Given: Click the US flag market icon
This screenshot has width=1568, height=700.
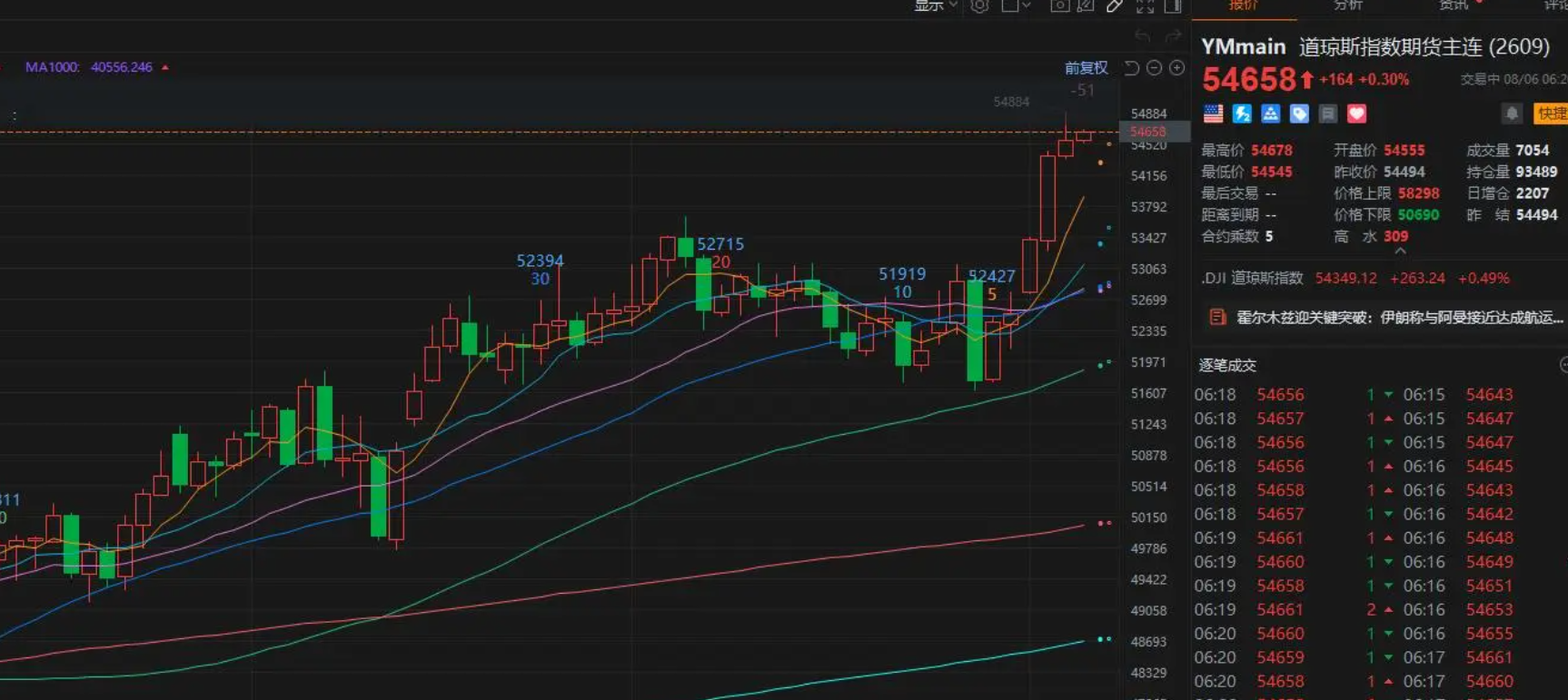Looking at the screenshot, I should click(x=1213, y=113).
